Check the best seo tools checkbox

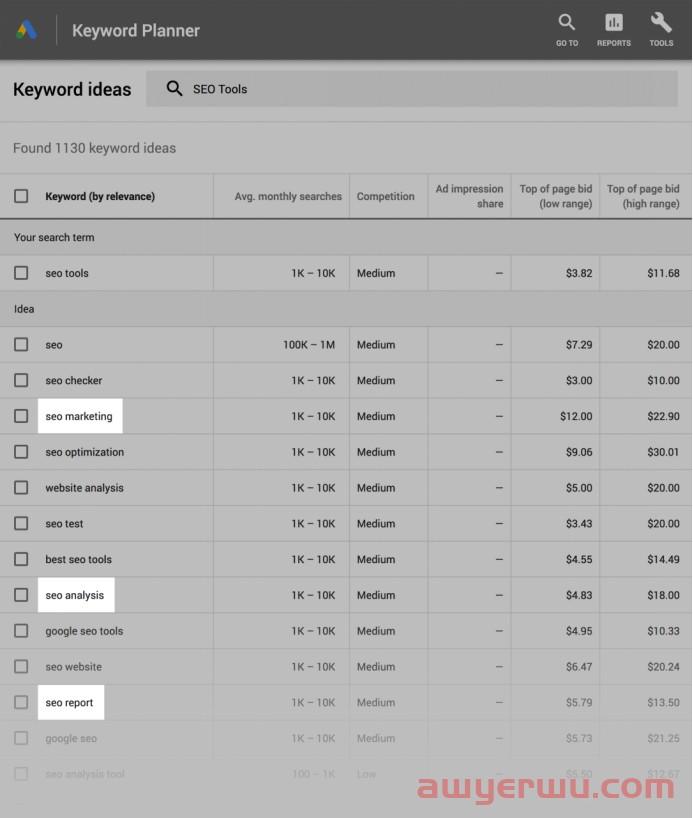coord(21,560)
